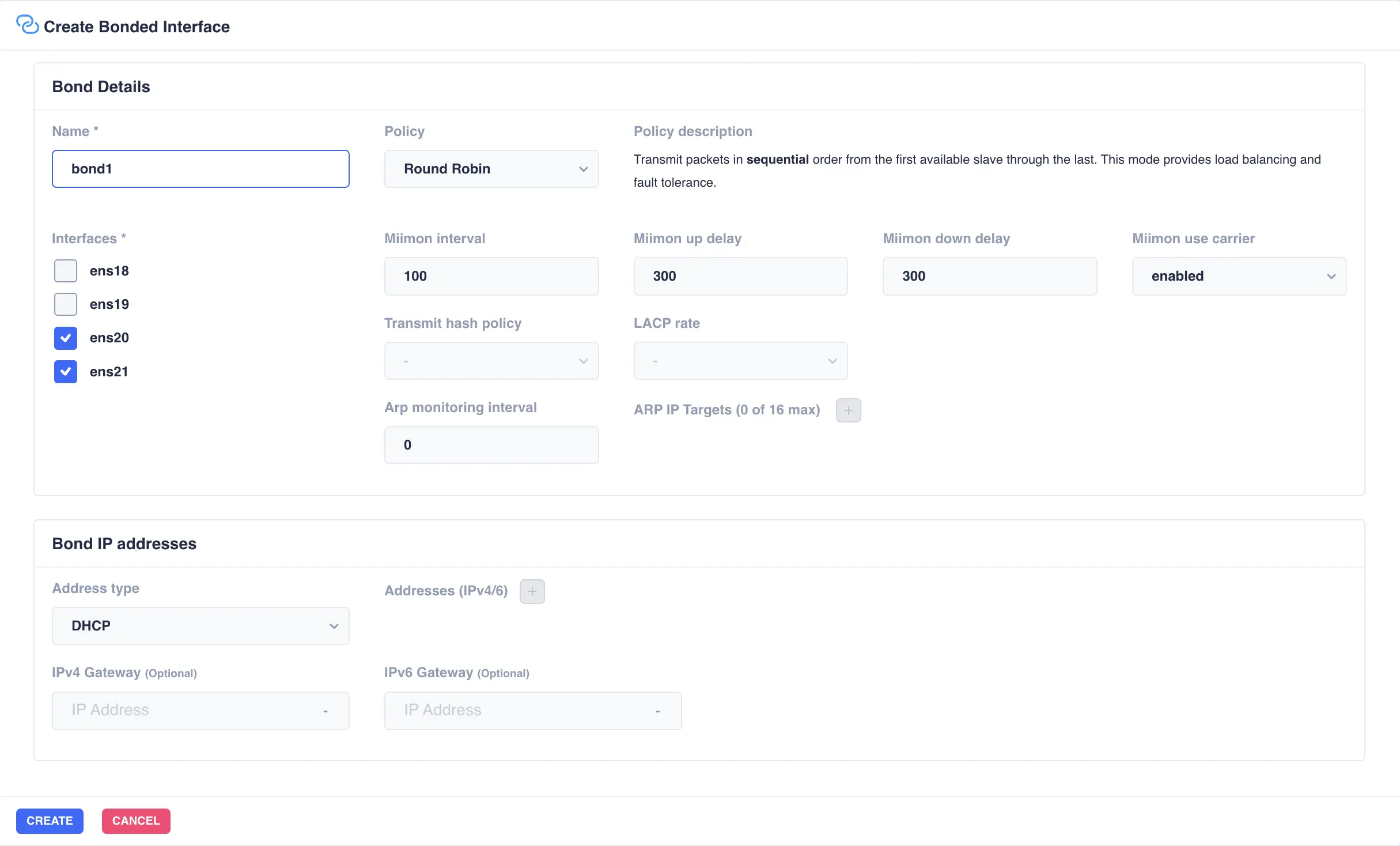Image resolution: width=1400 pixels, height=846 pixels.
Task: Click the CANCEL button
Action: pos(136,821)
